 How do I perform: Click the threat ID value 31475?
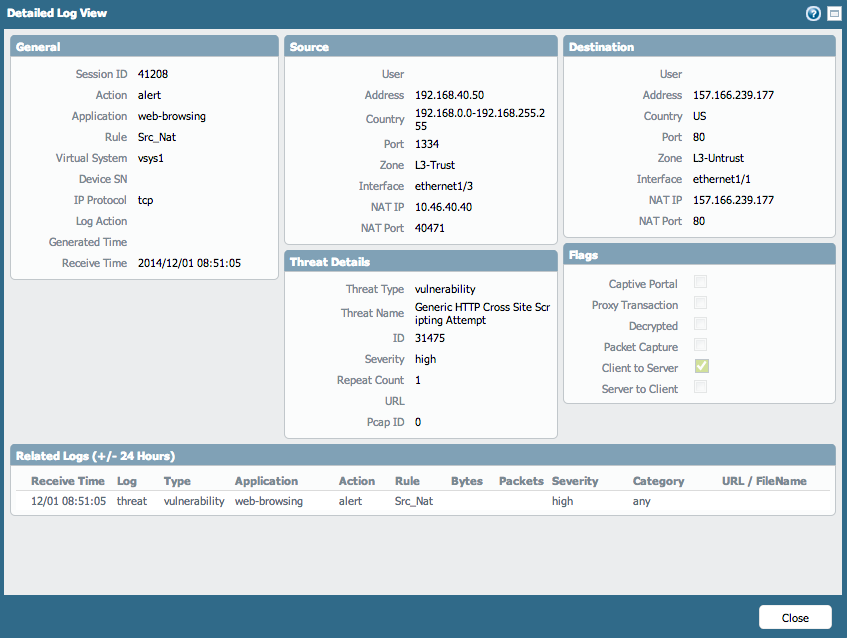point(431,338)
